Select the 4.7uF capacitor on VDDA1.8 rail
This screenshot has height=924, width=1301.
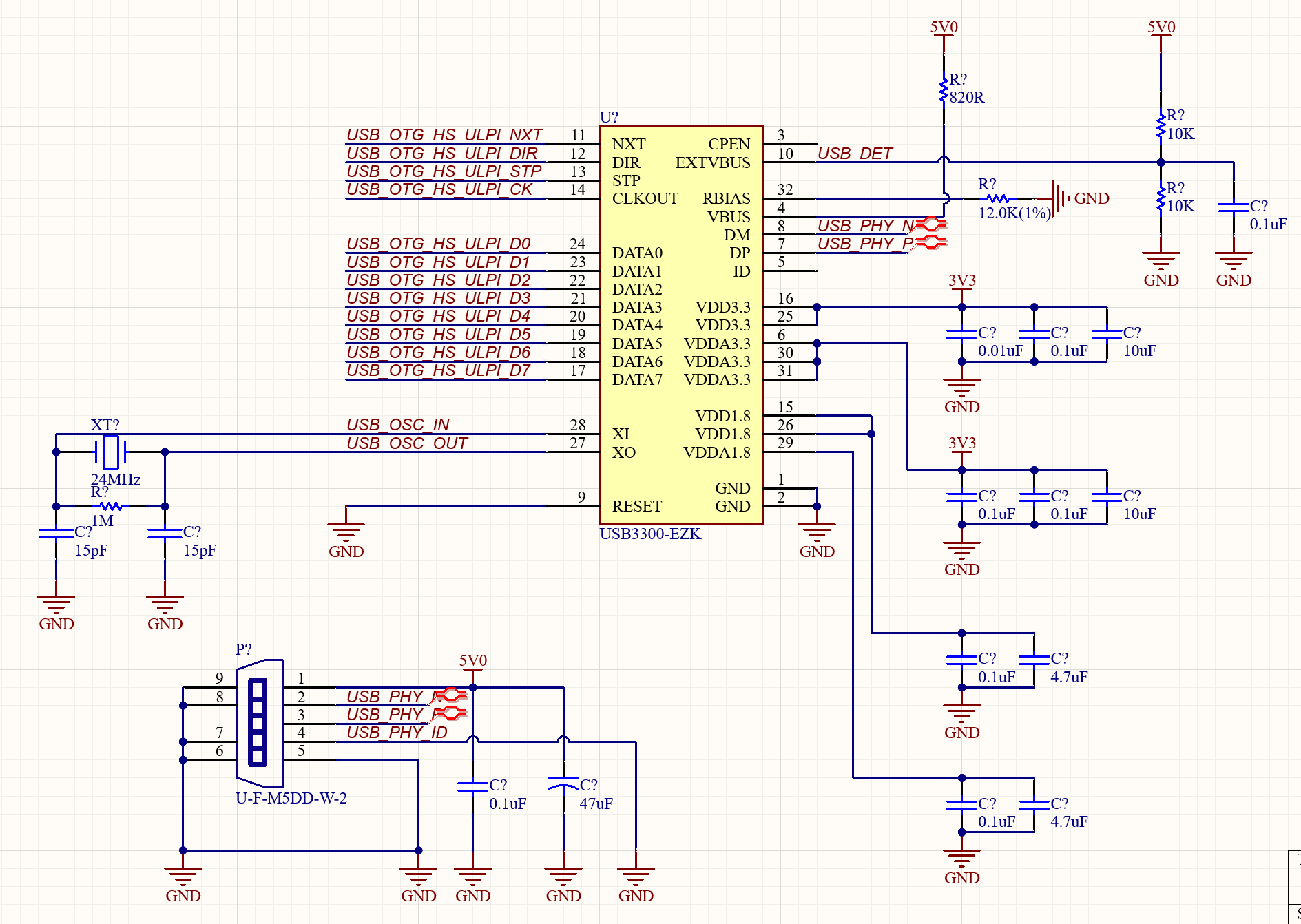point(1034,805)
